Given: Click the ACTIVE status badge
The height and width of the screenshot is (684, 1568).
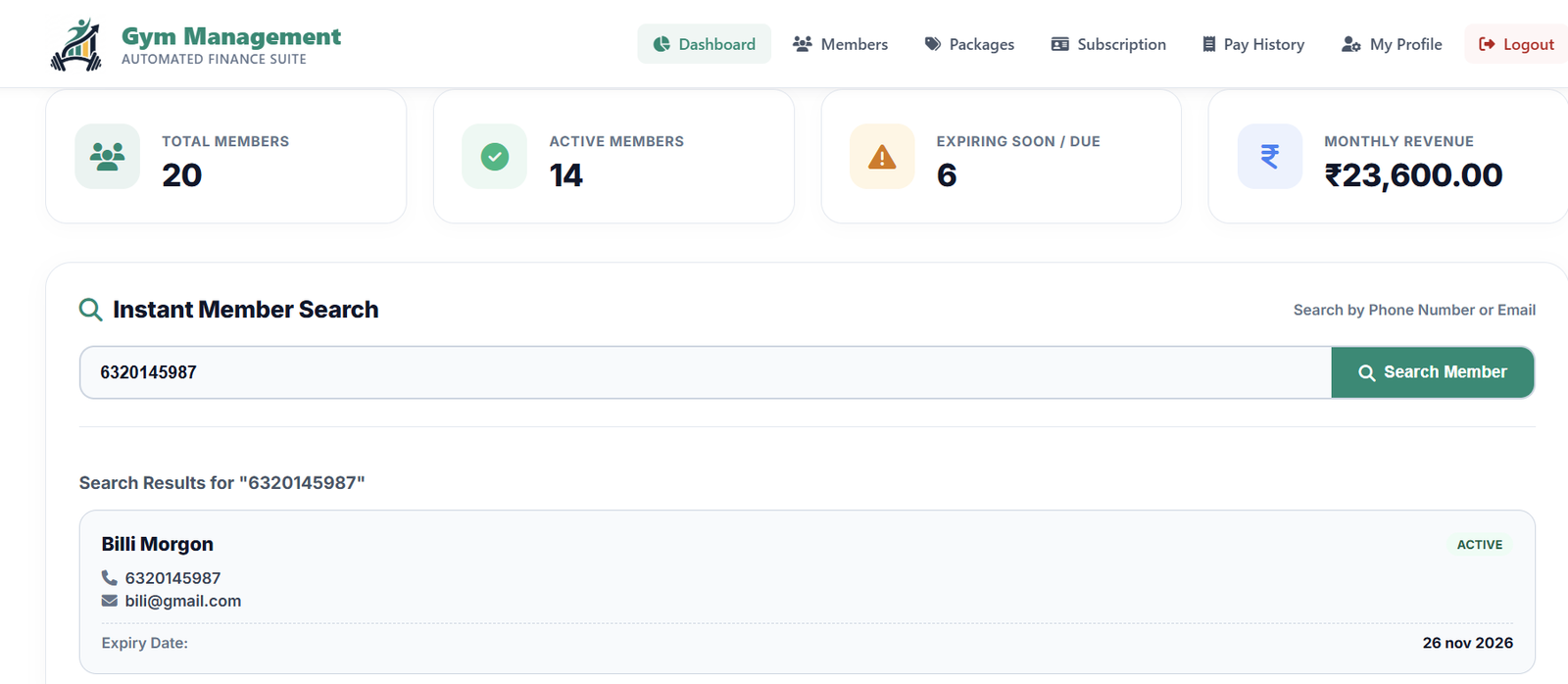Looking at the screenshot, I should (x=1480, y=545).
